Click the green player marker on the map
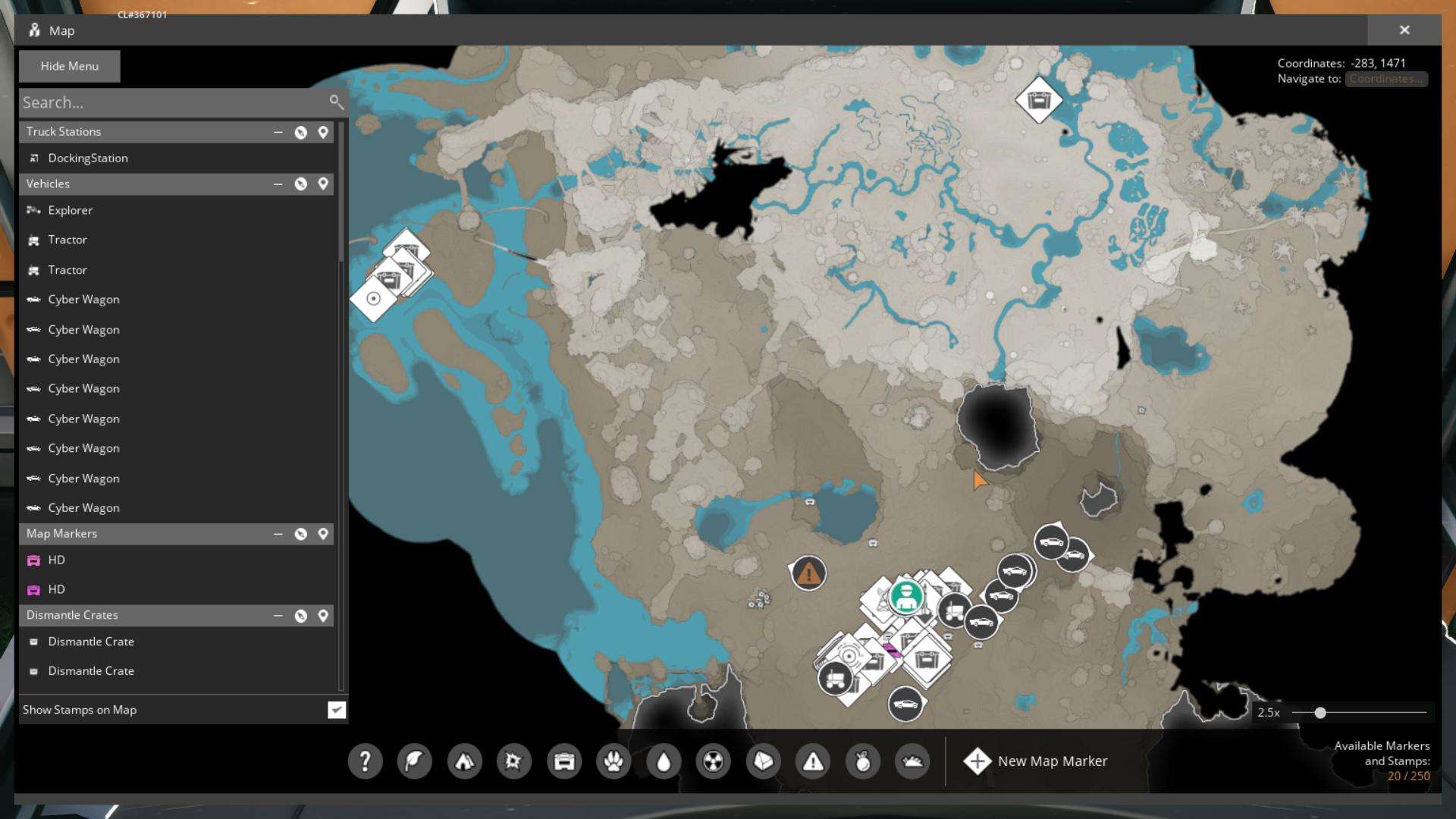The image size is (1456, 819). coord(906,596)
